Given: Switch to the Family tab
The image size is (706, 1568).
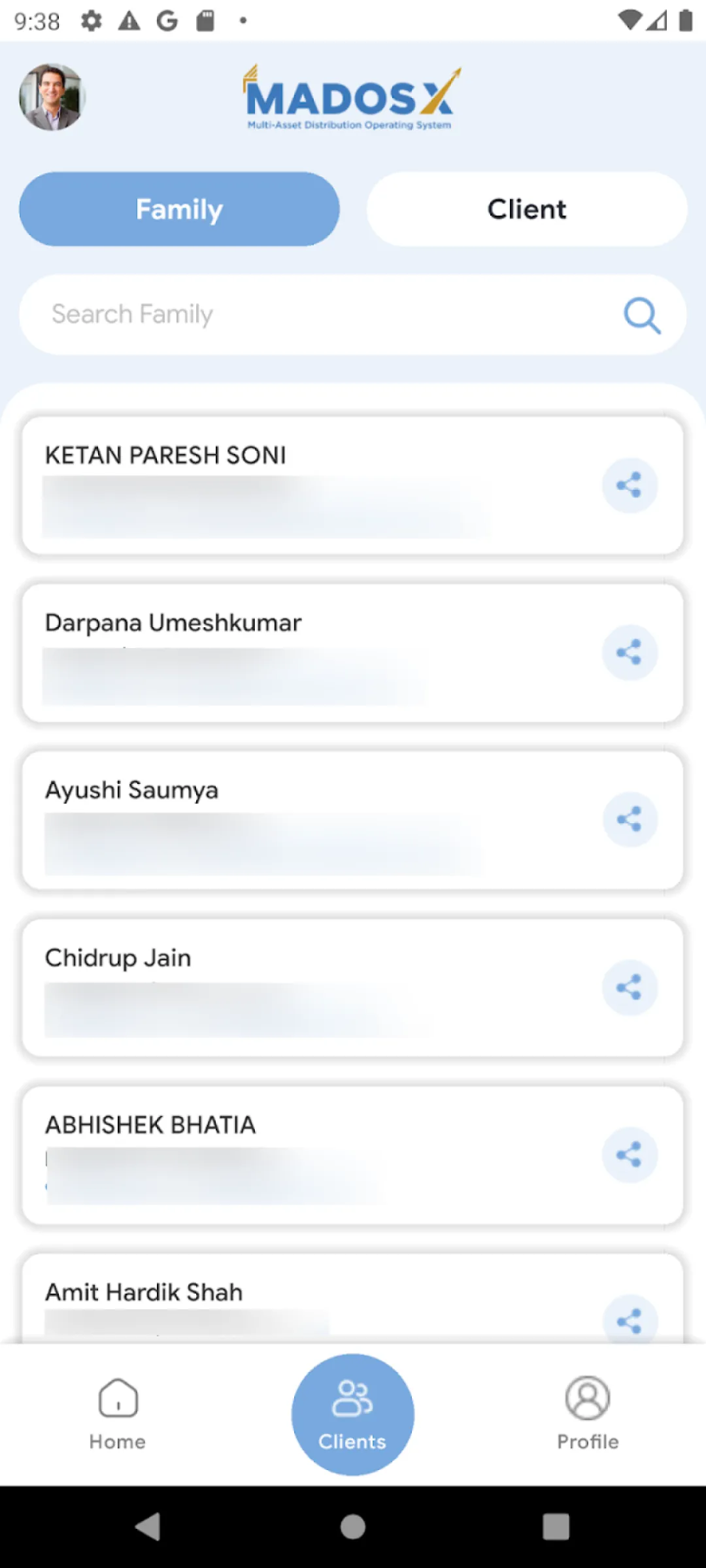Looking at the screenshot, I should point(179,209).
